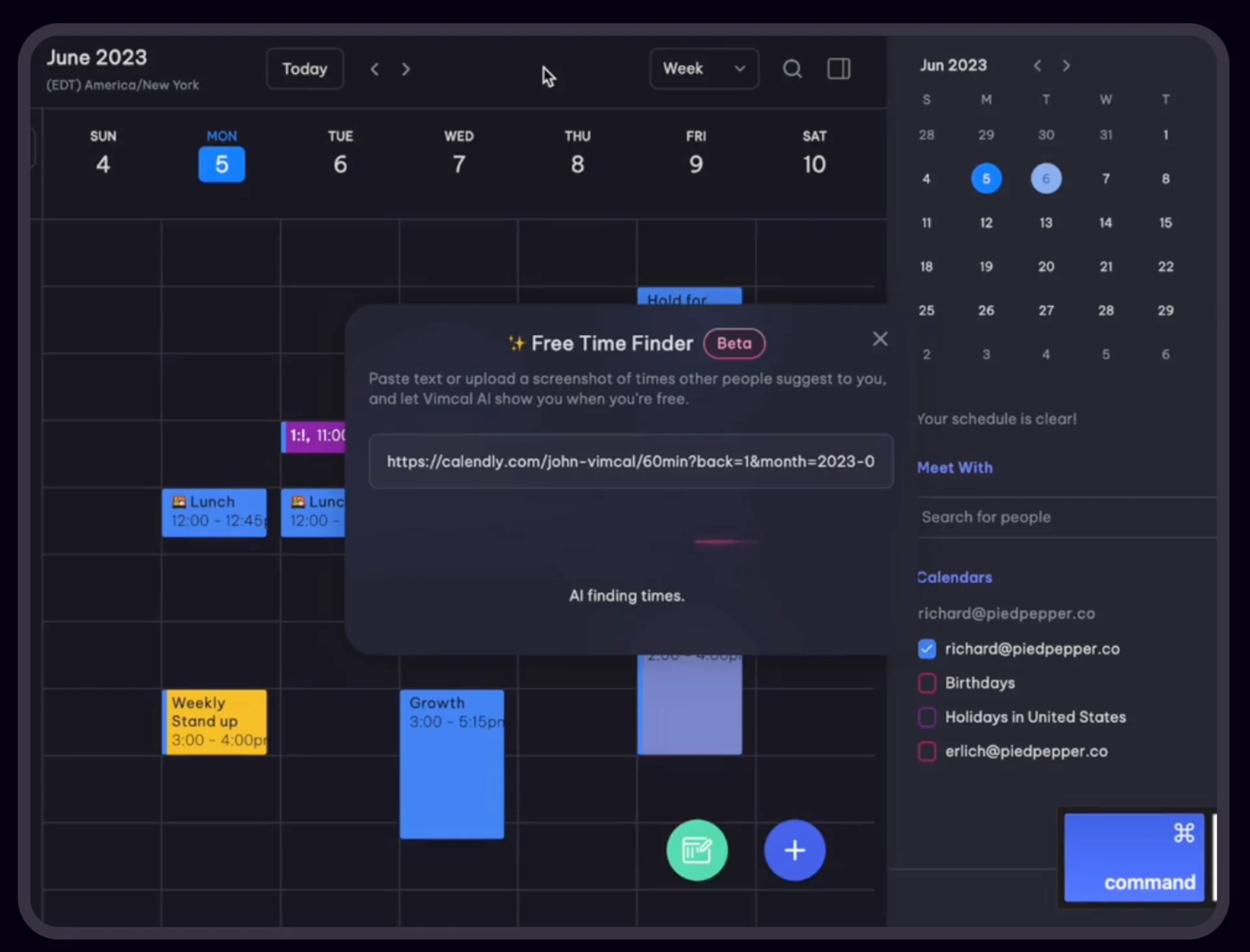Go to next week using the forward arrow
This screenshot has height=952, width=1250.
tap(406, 68)
